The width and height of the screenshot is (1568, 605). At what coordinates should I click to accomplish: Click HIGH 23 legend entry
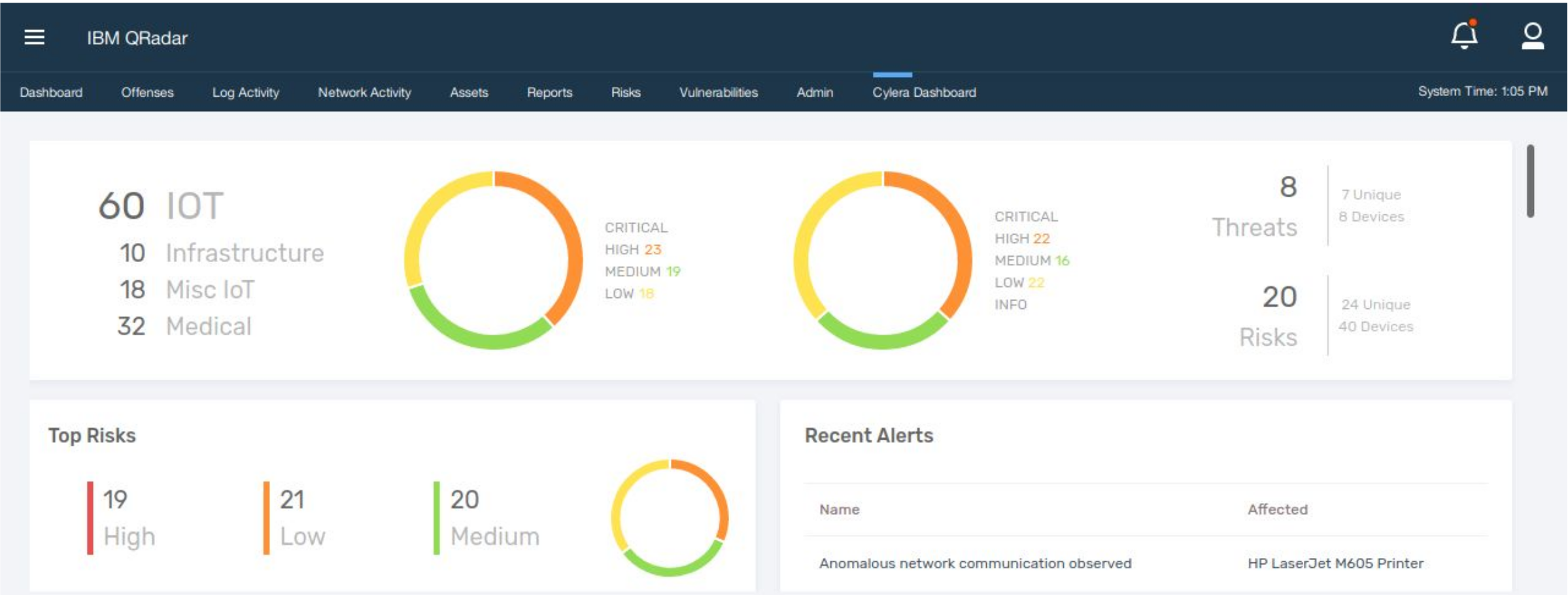[x=633, y=250]
